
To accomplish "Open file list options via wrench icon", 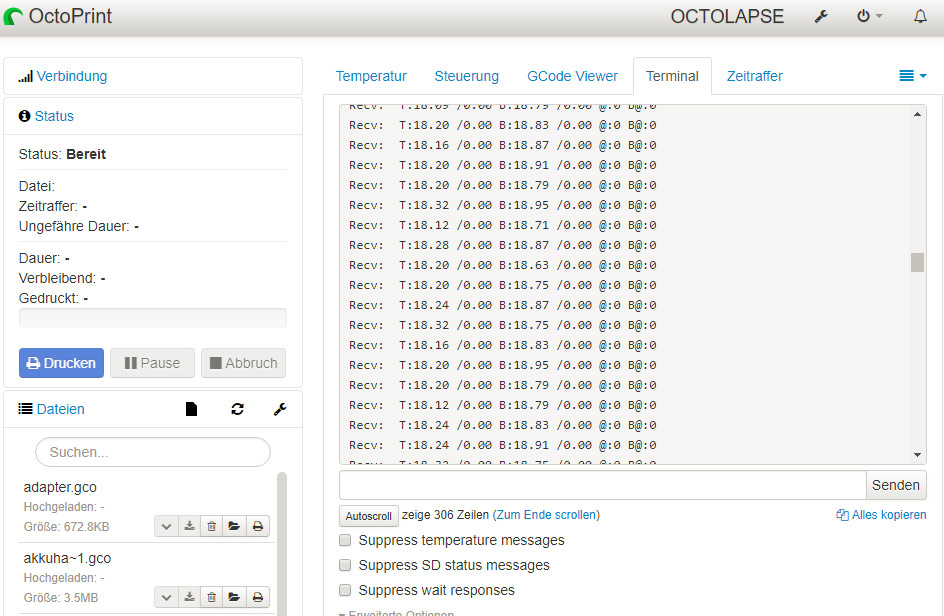I will coord(280,409).
